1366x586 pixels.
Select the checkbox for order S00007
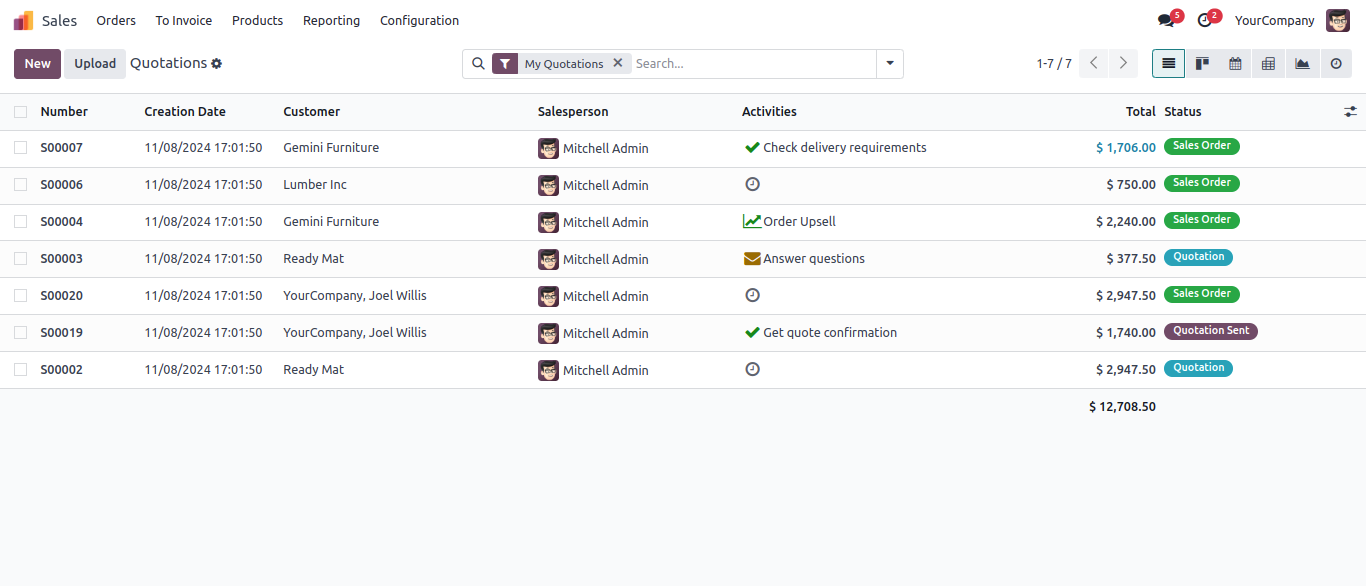click(21, 148)
